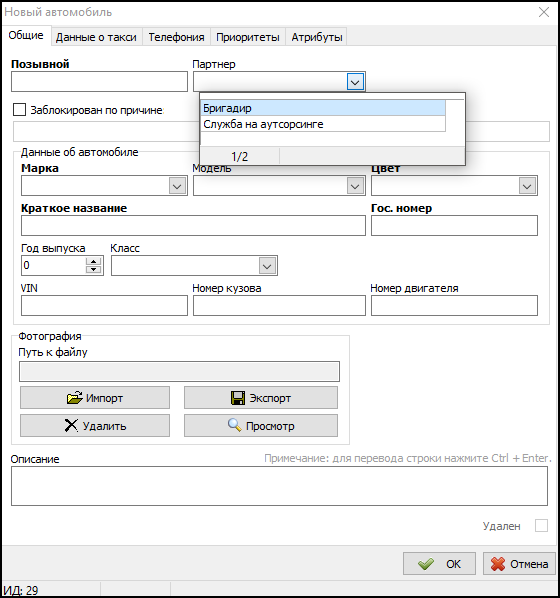Image resolution: width=560 pixels, height=598 pixels.
Task: Expand the Цвет dropdown
Action: pos(527,186)
